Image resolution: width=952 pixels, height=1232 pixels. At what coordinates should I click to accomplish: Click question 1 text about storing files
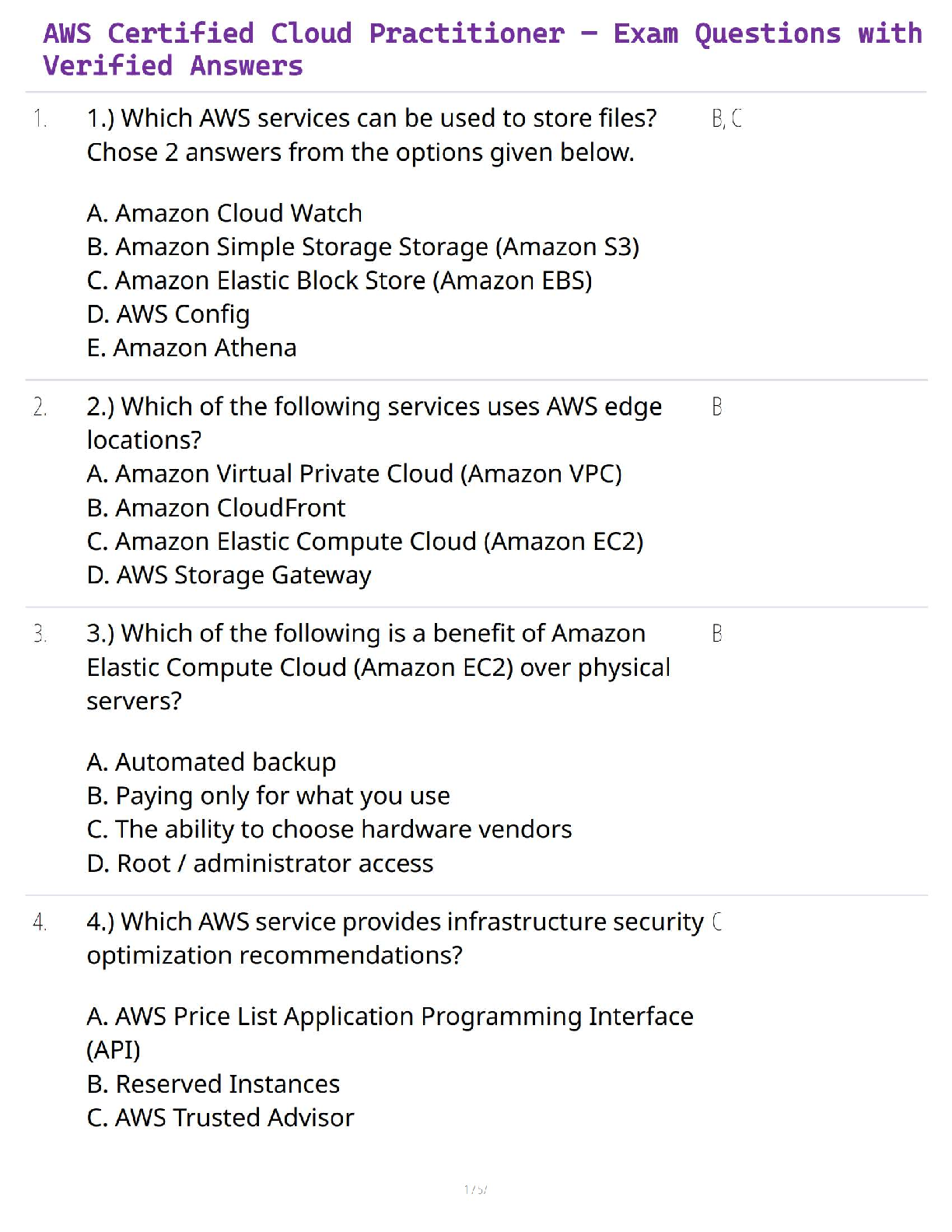pos(371,135)
